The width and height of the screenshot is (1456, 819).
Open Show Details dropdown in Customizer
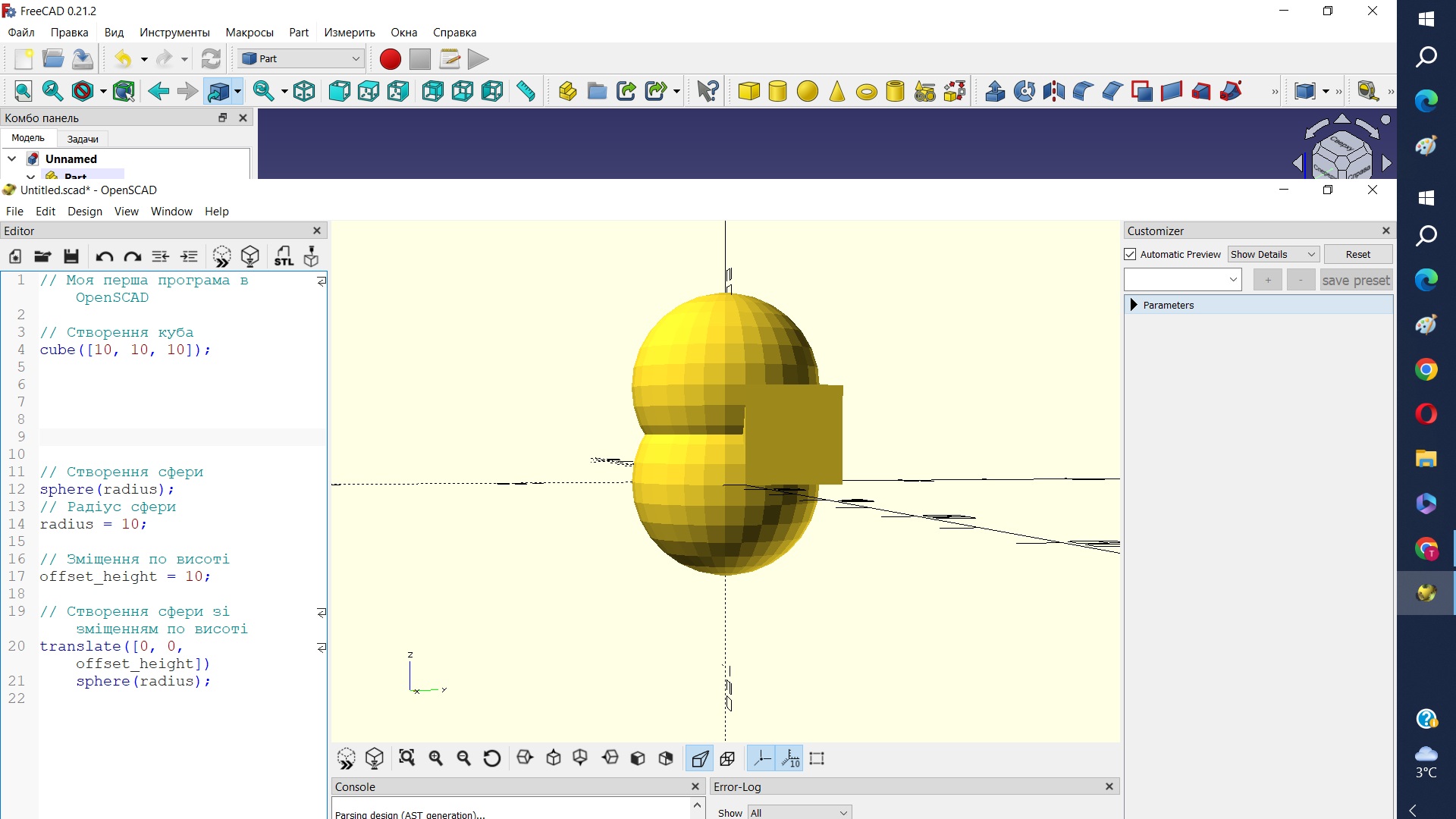[1274, 255]
